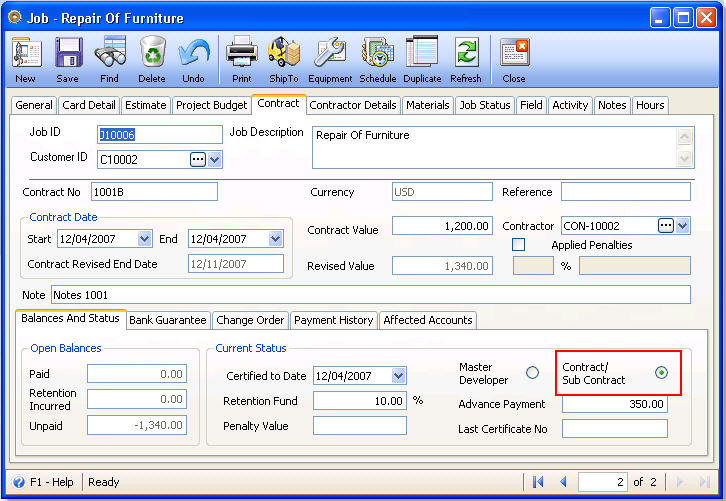Switch to the Field tab
The image size is (726, 501).
531,105
